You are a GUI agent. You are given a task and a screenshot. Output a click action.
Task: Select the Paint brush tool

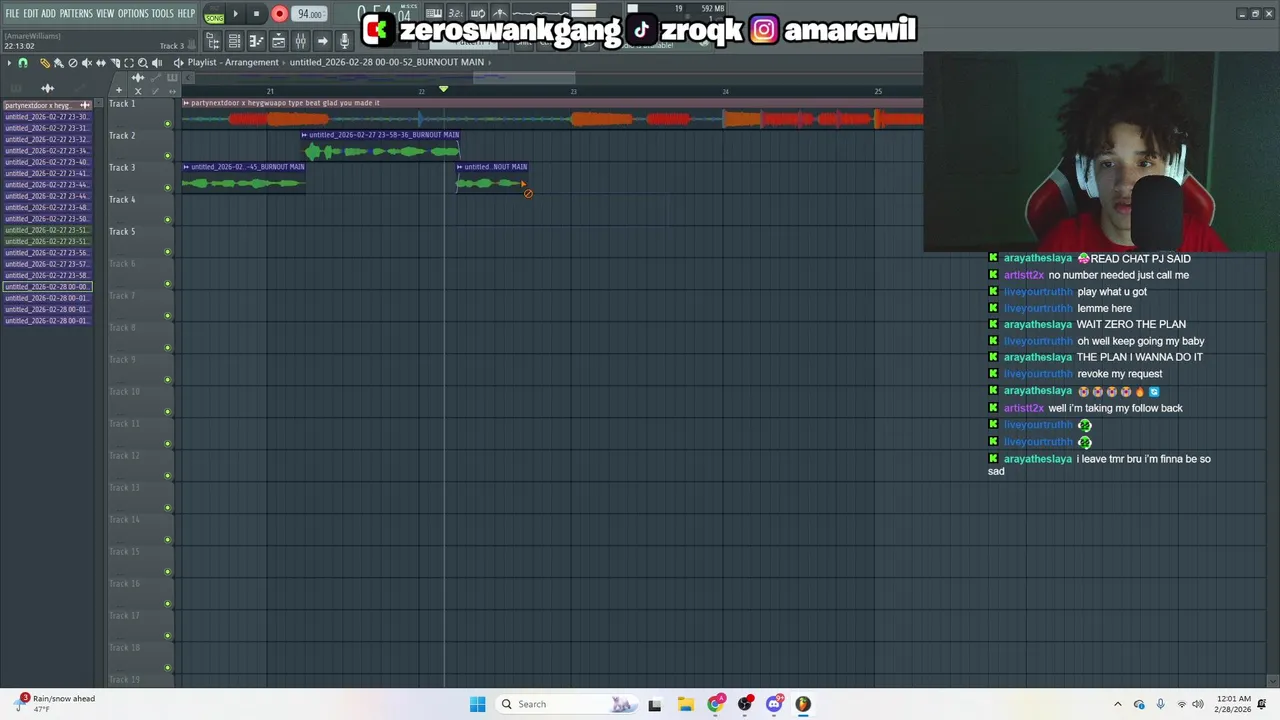[x=59, y=63]
